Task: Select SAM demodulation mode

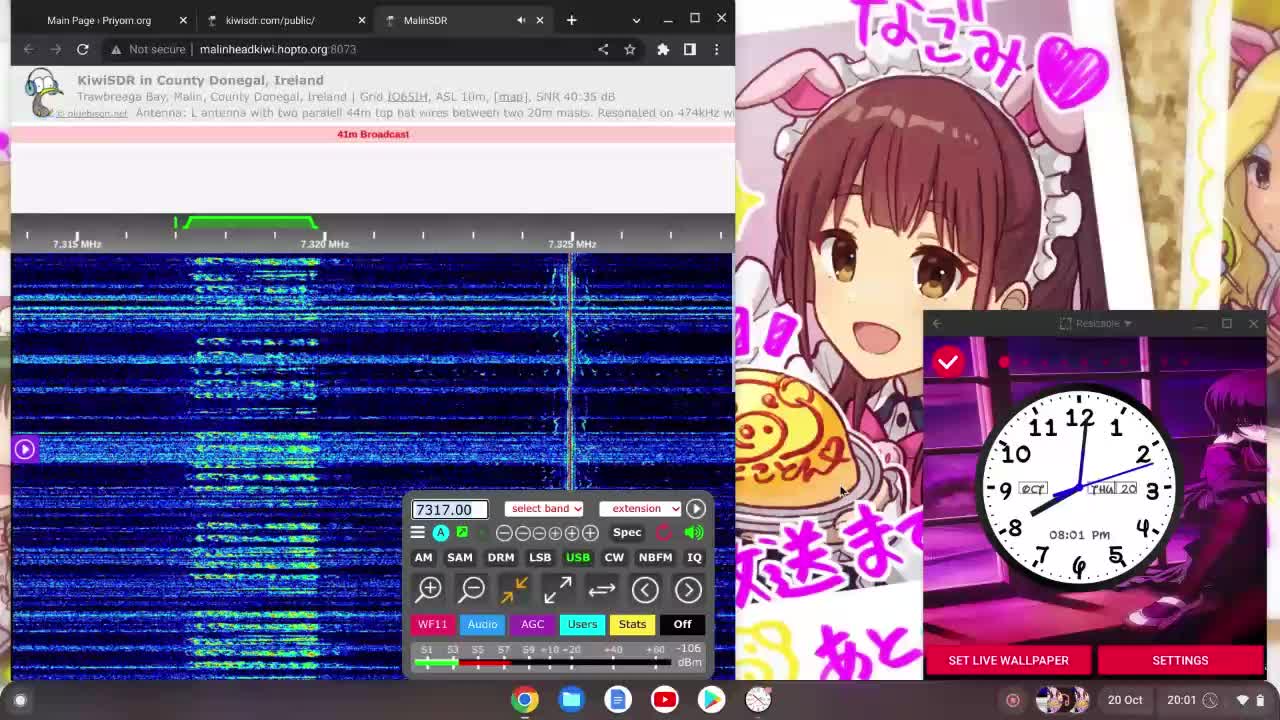Action: (459, 557)
